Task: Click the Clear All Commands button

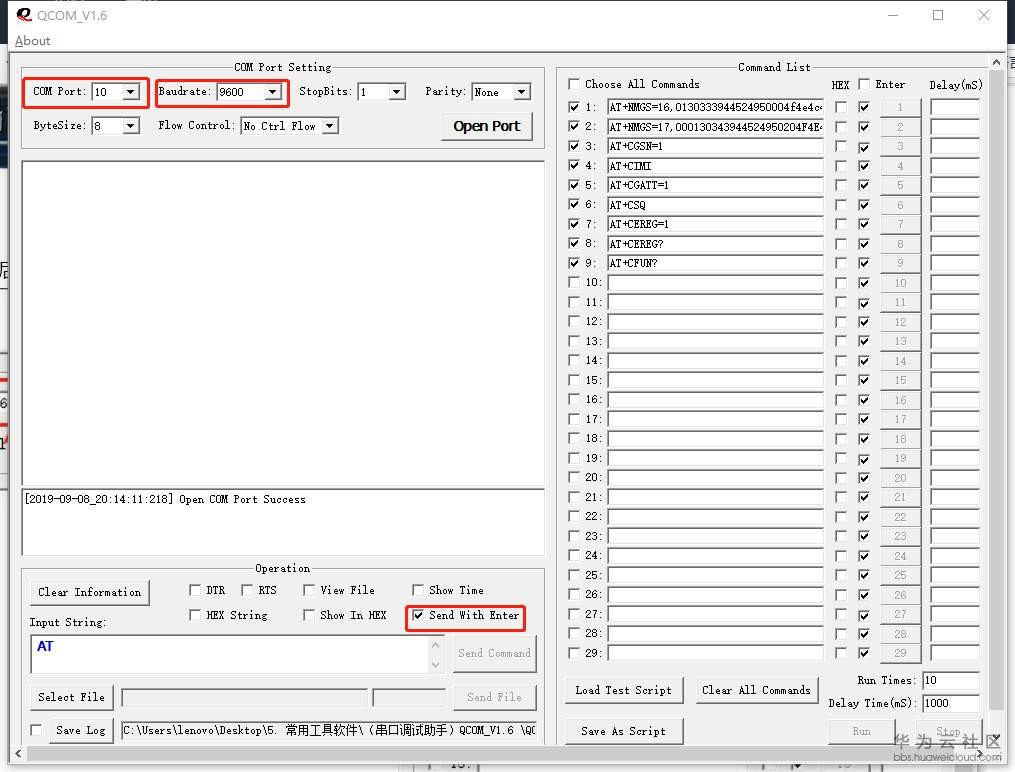Action: (x=756, y=690)
